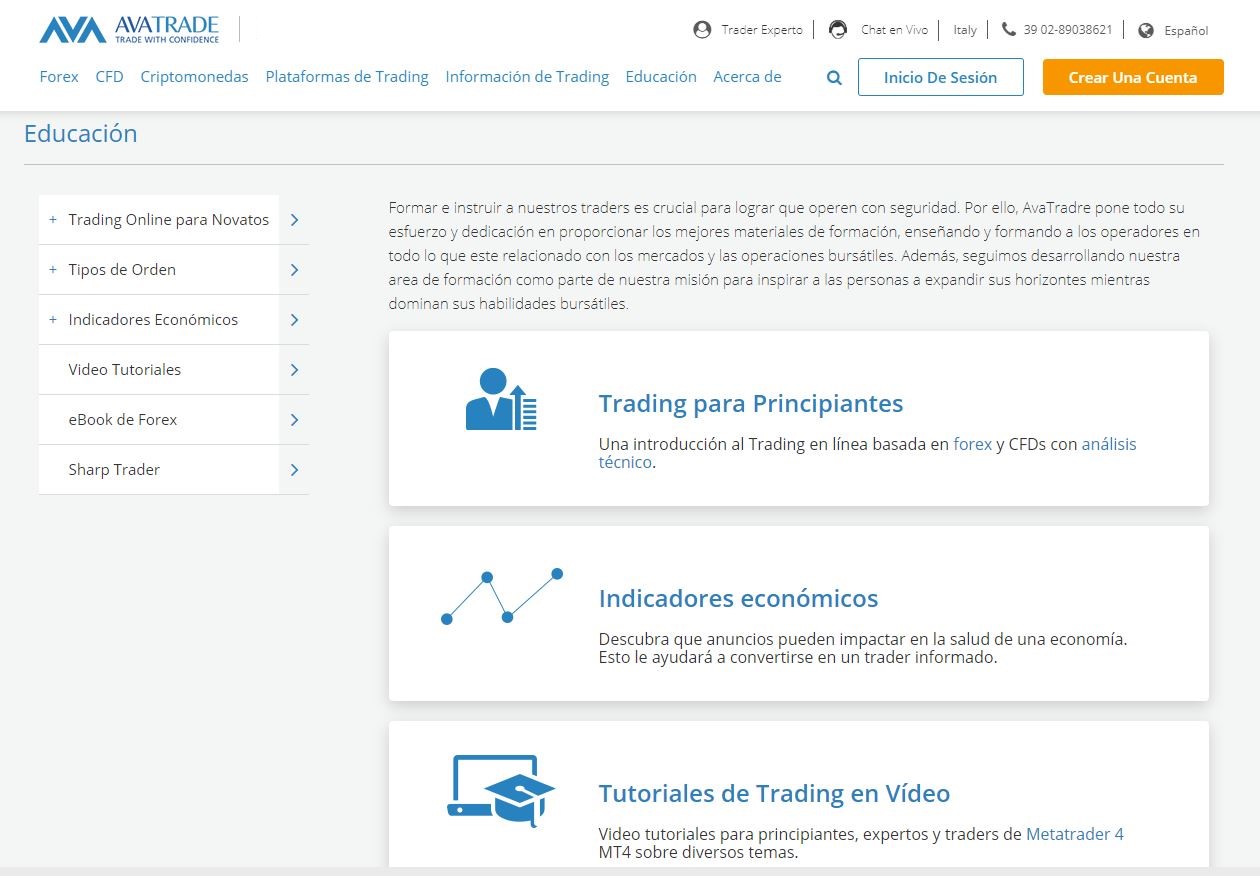Click Tutoriales de Trading en Vídeo heading

pyautogui.click(x=774, y=794)
